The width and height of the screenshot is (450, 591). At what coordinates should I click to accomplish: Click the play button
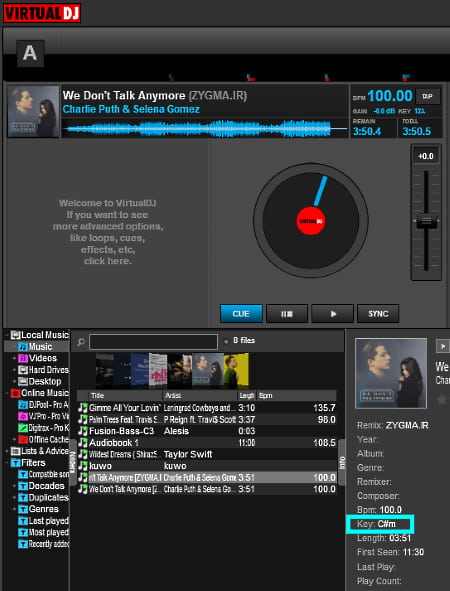332,314
